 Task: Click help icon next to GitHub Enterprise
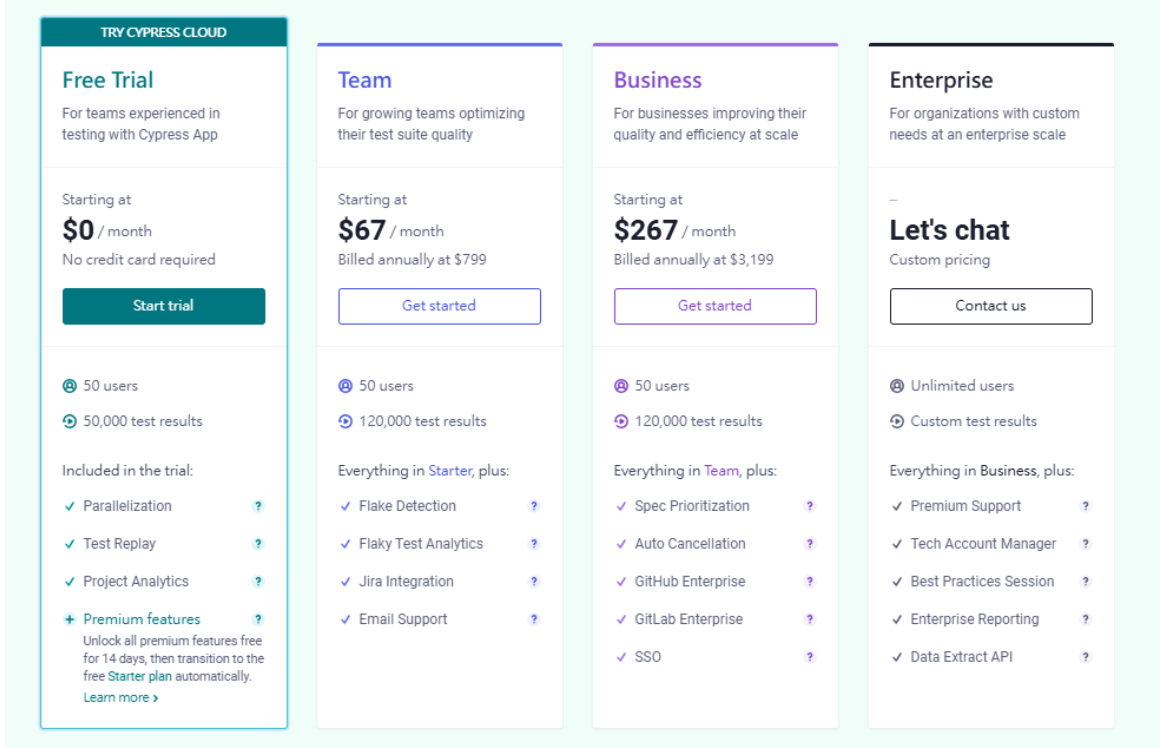click(810, 582)
